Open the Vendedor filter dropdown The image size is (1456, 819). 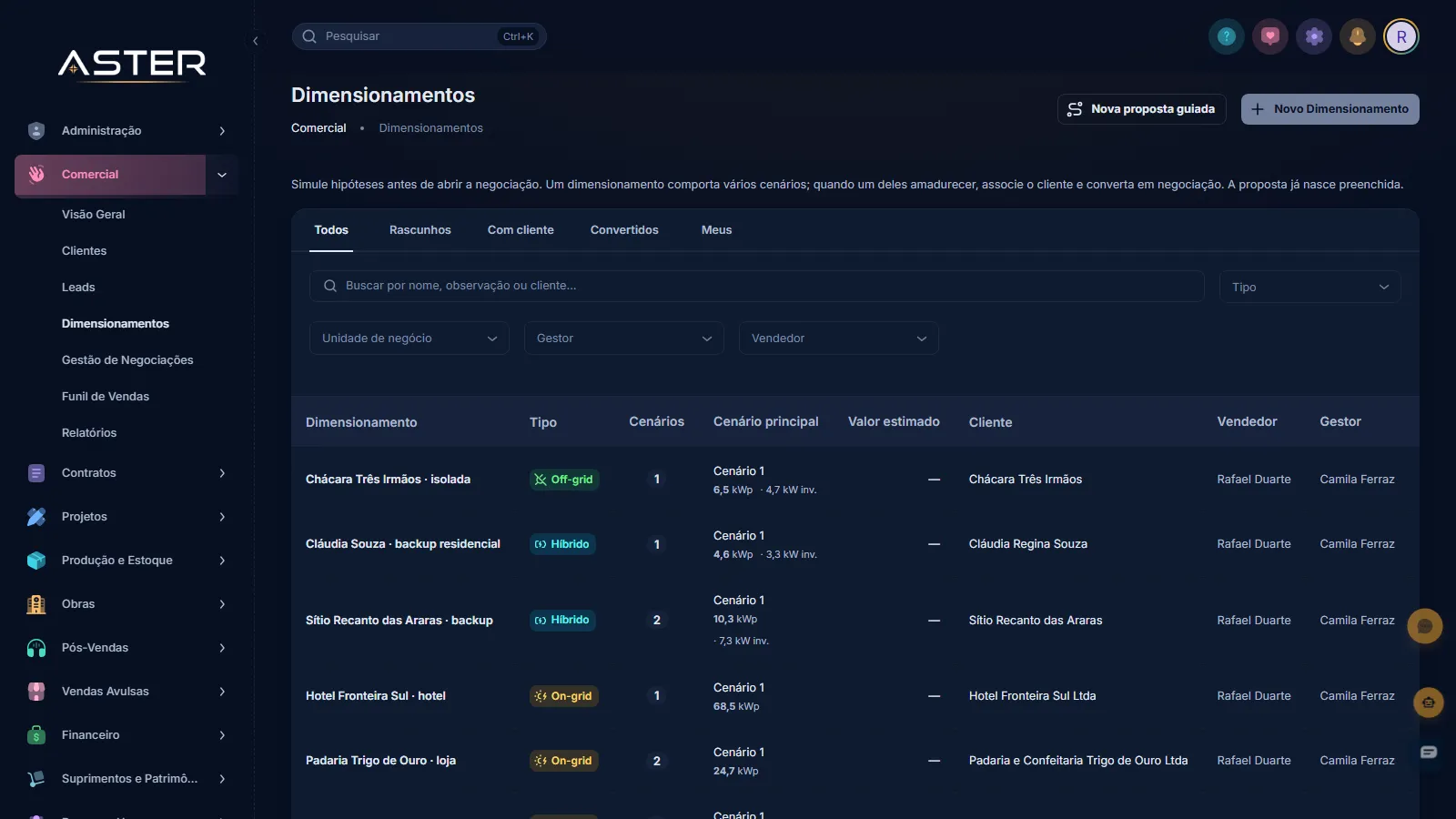[838, 339]
